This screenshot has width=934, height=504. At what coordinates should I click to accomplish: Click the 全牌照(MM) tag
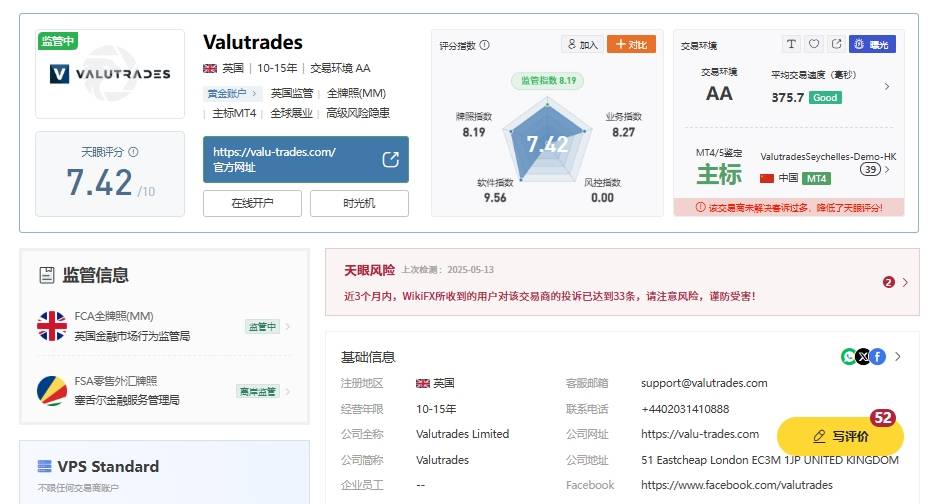click(x=356, y=94)
